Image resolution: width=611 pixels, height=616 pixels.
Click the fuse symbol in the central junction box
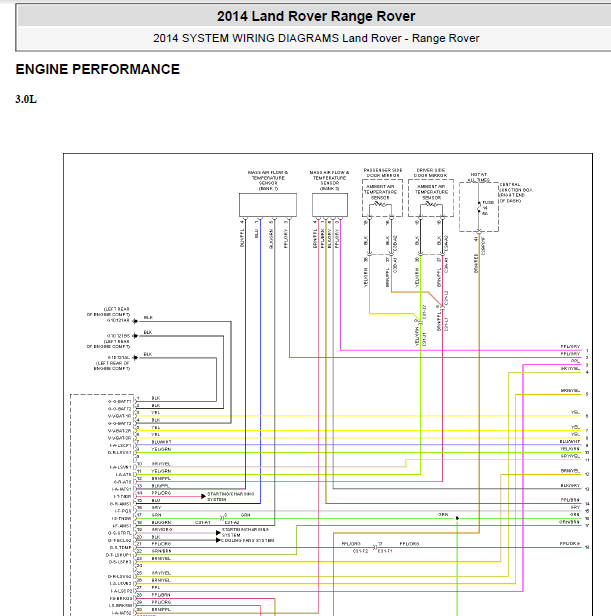[479, 208]
